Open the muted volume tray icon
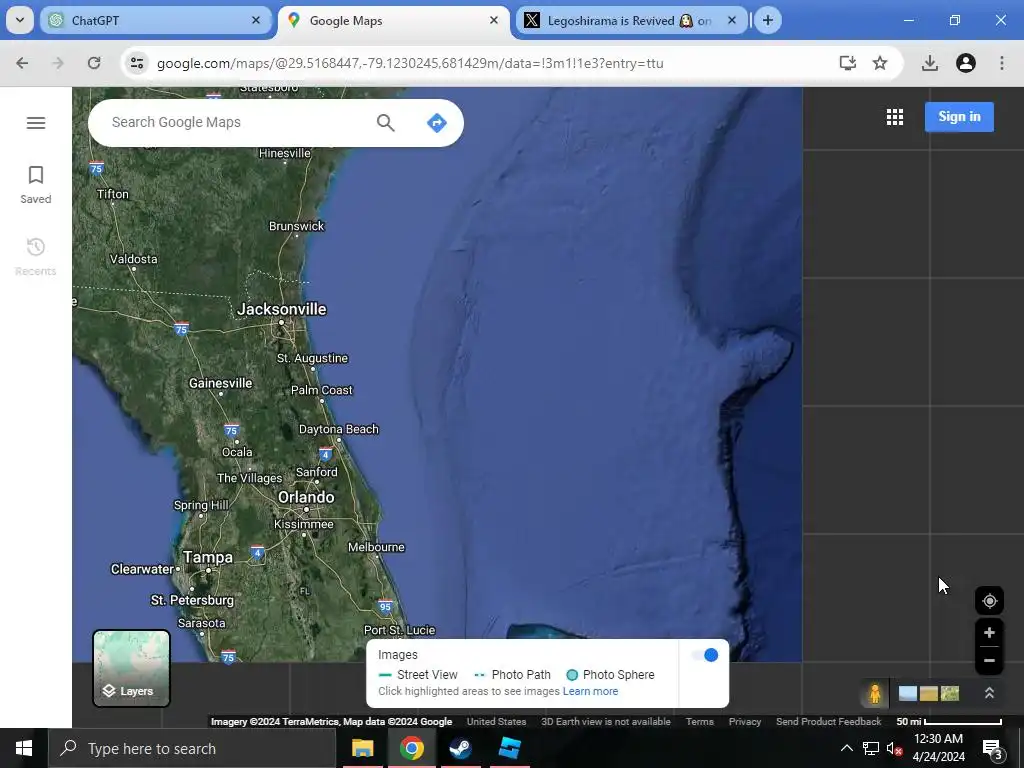The width and height of the screenshot is (1024, 768). [x=894, y=748]
